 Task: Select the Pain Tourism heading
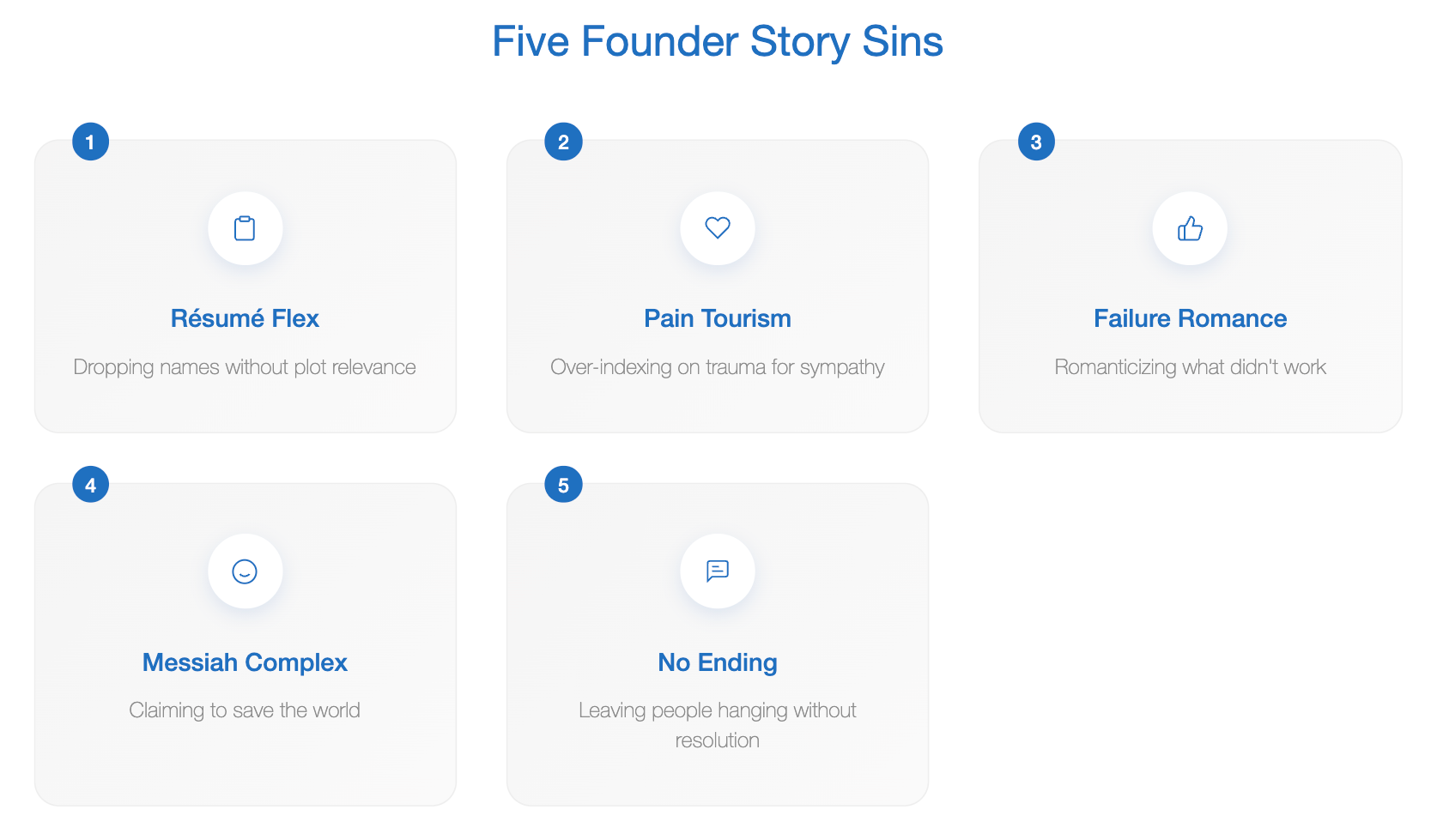click(718, 318)
